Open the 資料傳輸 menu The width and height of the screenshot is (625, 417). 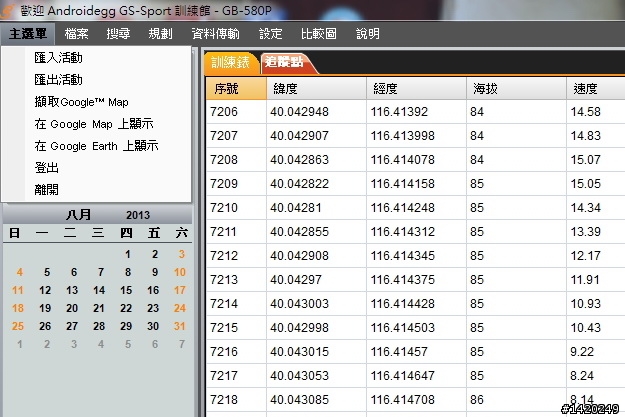(x=215, y=33)
